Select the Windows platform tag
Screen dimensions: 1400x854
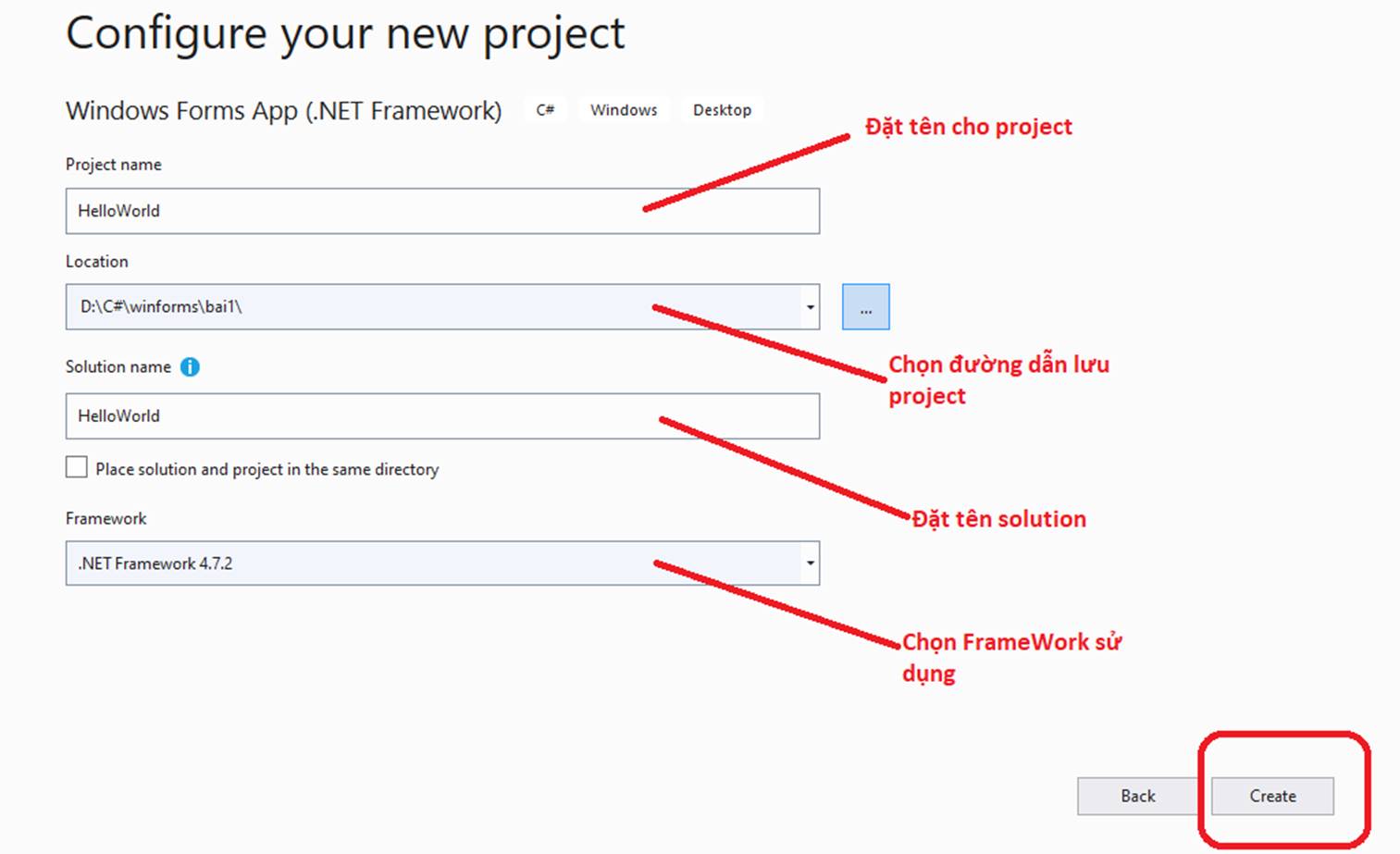coord(623,109)
